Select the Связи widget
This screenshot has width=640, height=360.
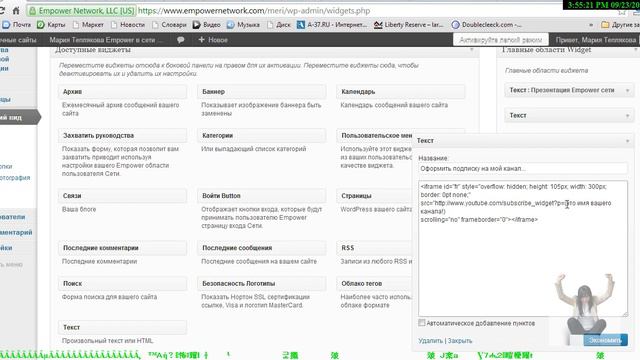[x=122, y=196]
